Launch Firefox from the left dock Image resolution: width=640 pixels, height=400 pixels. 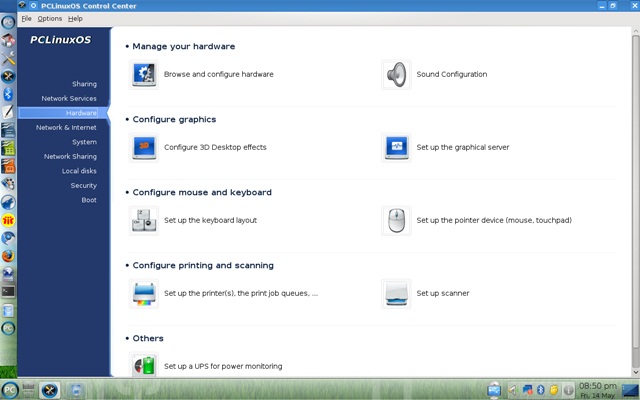(x=8, y=256)
